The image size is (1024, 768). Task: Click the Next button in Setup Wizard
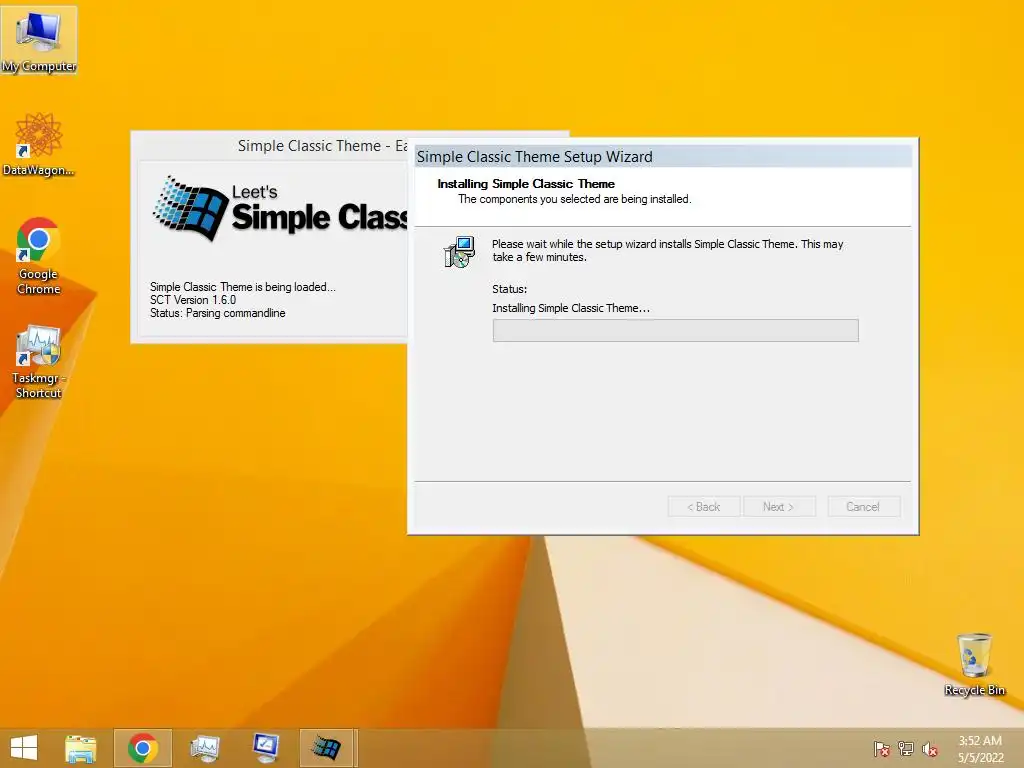[779, 507]
